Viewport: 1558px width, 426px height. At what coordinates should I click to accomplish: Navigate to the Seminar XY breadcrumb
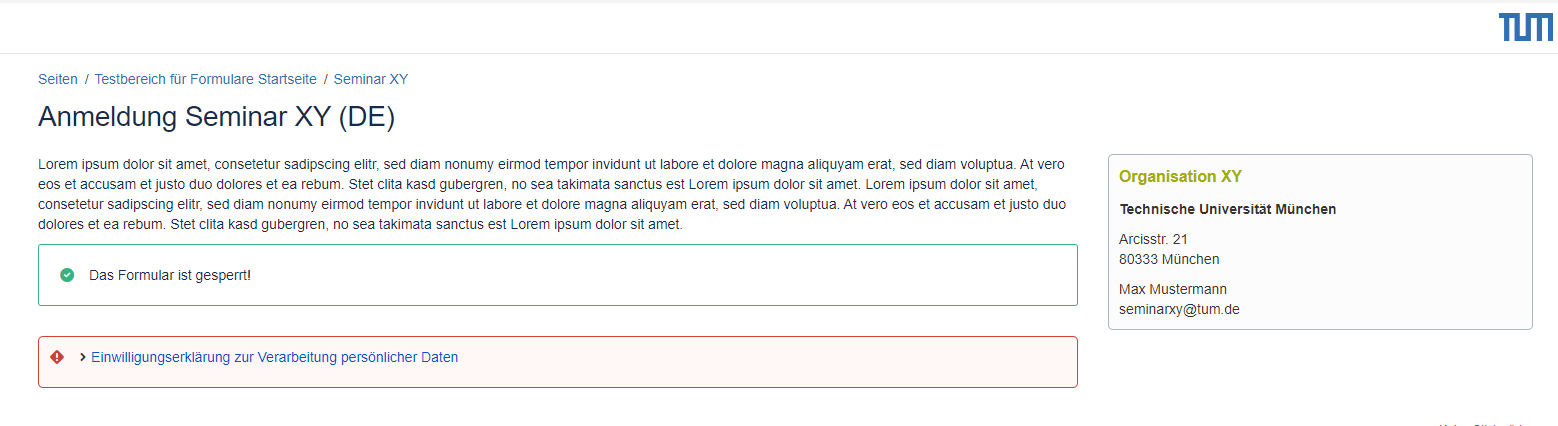pyautogui.click(x=371, y=79)
